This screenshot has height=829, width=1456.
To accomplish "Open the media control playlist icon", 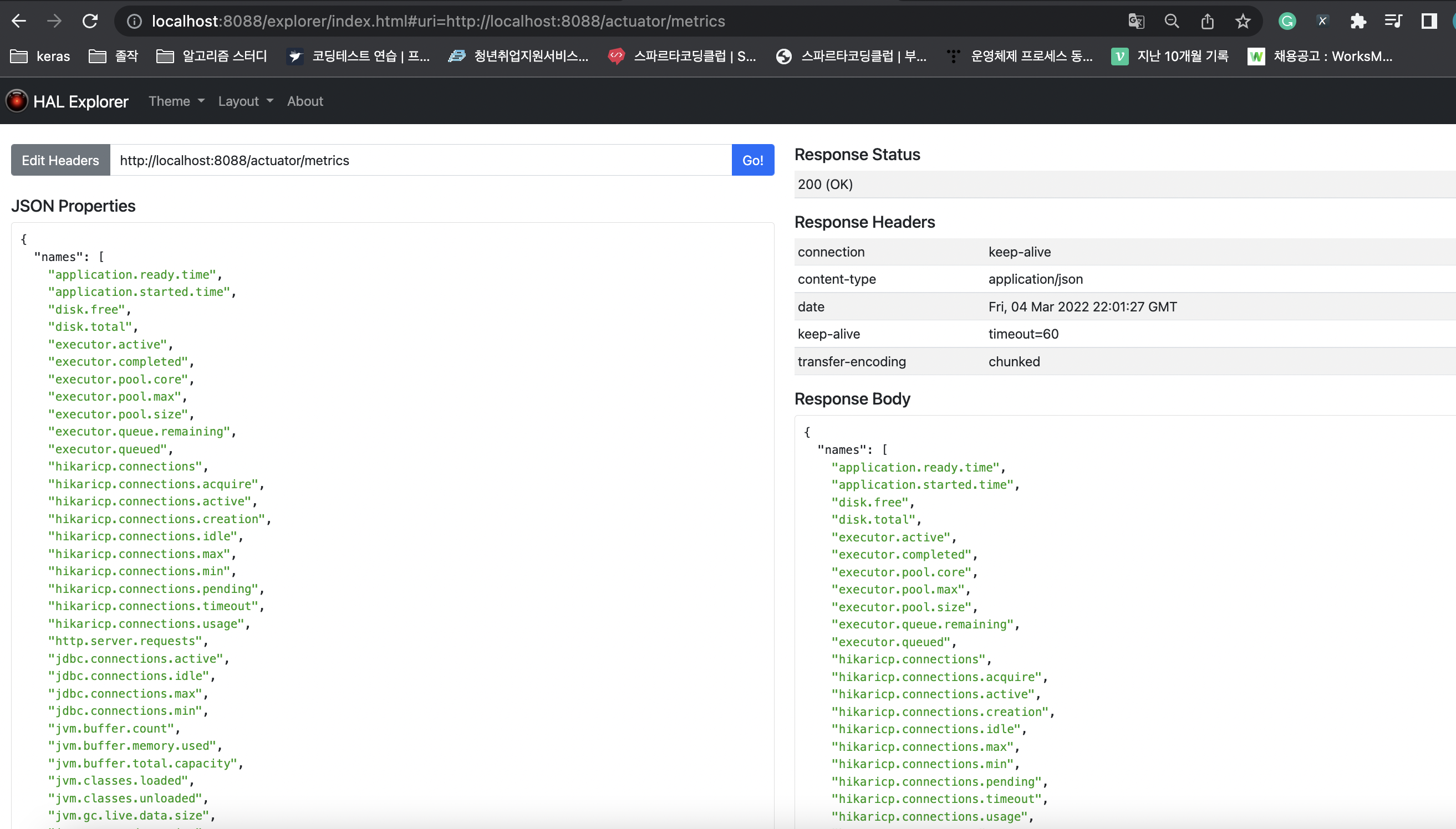I will coord(1393,21).
